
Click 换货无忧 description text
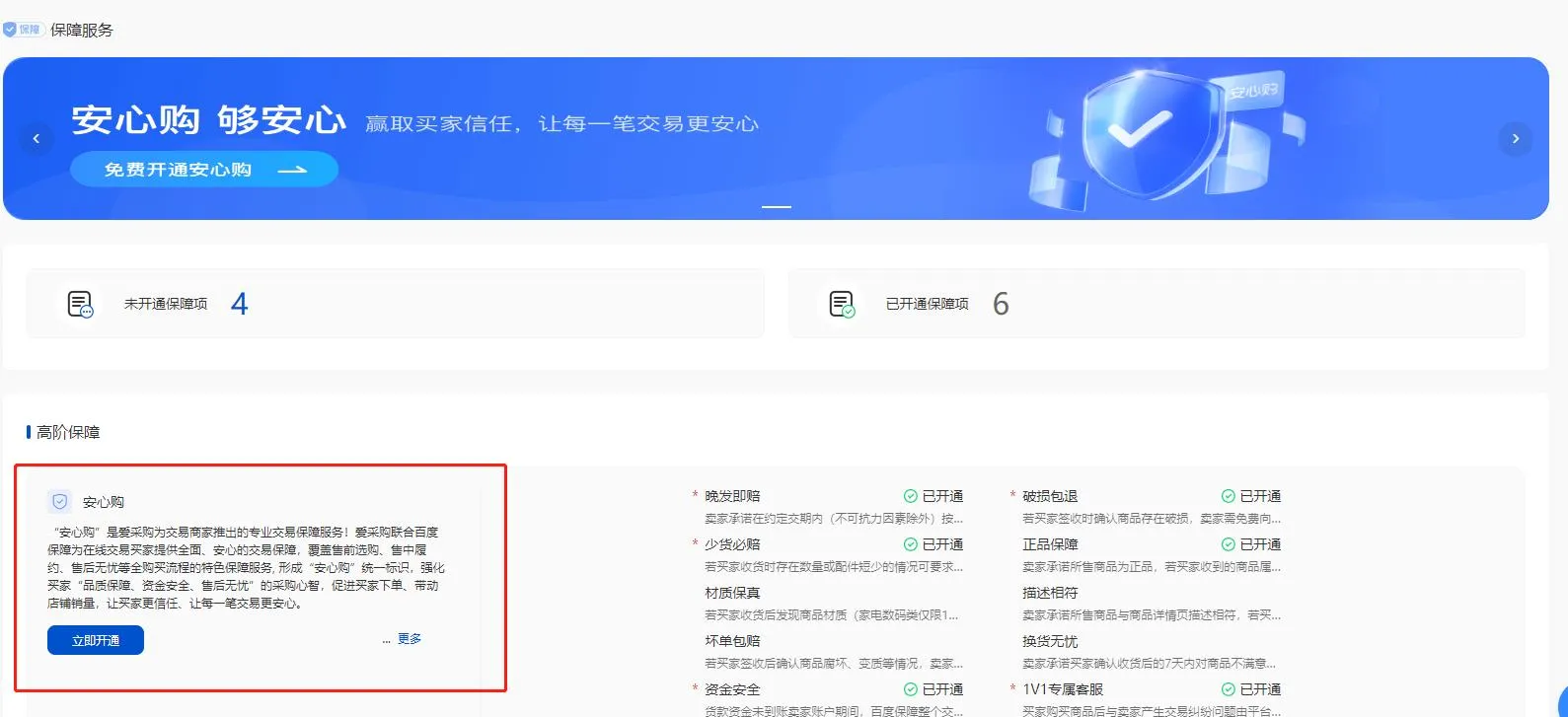1150,663
